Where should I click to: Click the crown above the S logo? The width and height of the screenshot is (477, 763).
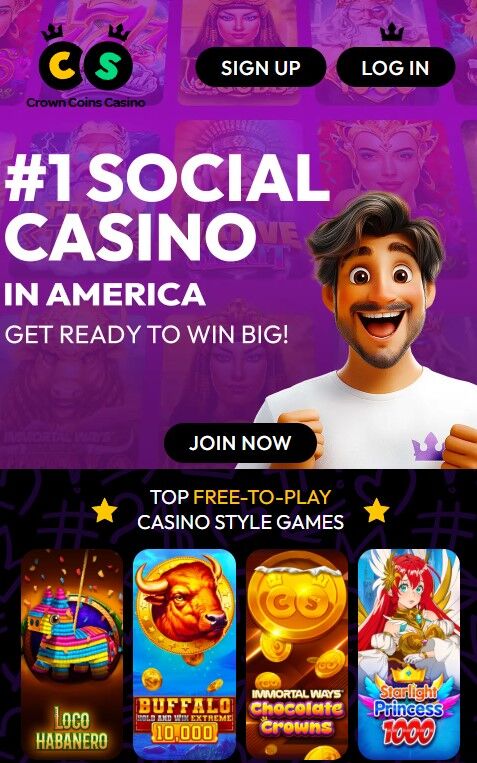click(119, 33)
